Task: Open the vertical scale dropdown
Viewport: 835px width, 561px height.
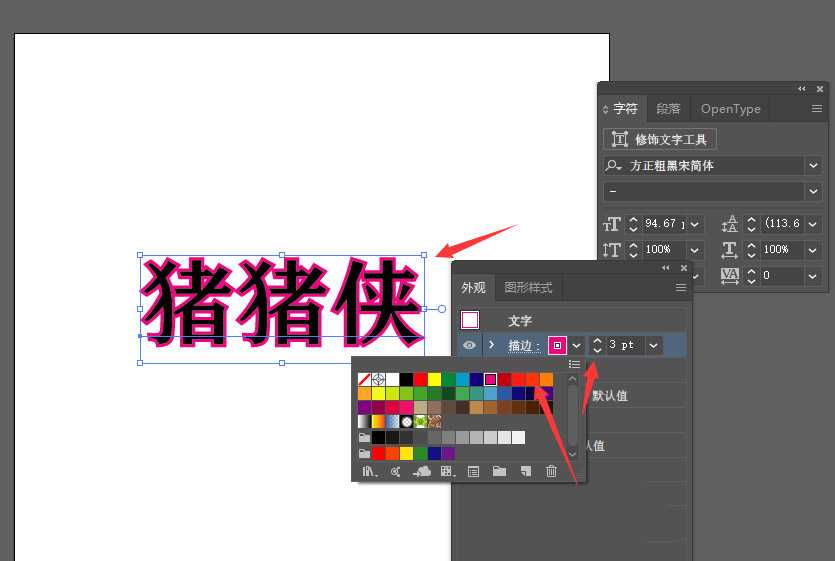Action: pyautogui.click(x=694, y=249)
